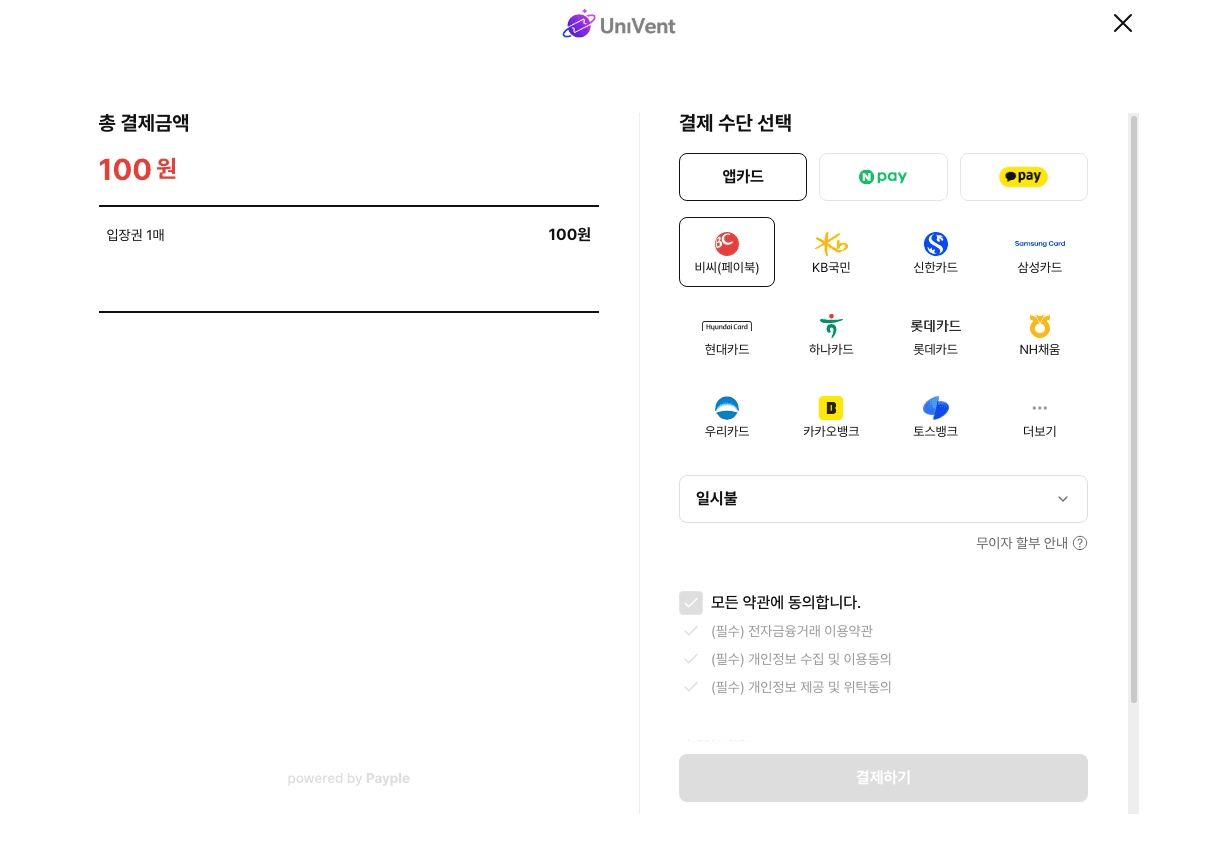Choose Hana Card icon
Screen dimensions: 1222x855
tap(831, 326)
